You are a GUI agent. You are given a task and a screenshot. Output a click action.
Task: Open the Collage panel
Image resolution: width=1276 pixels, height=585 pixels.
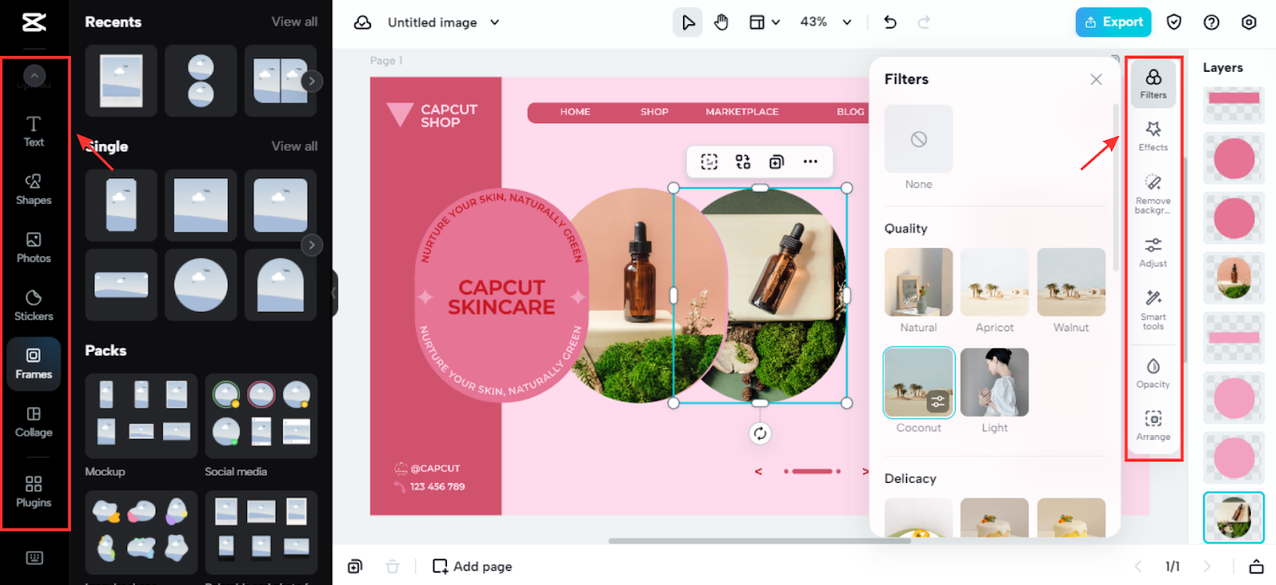tap(34, 421)
